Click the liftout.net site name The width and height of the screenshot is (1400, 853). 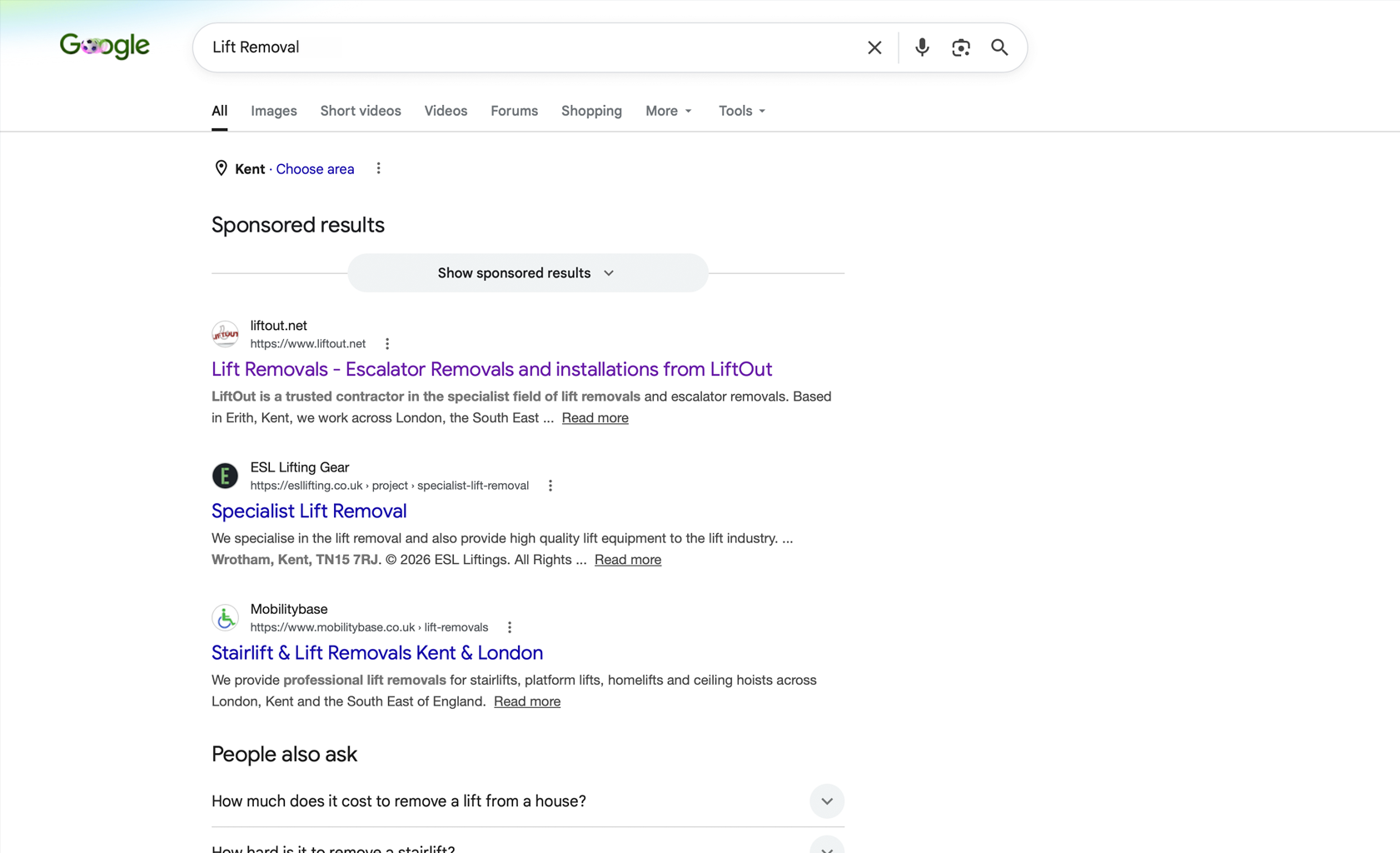(279, 326)
